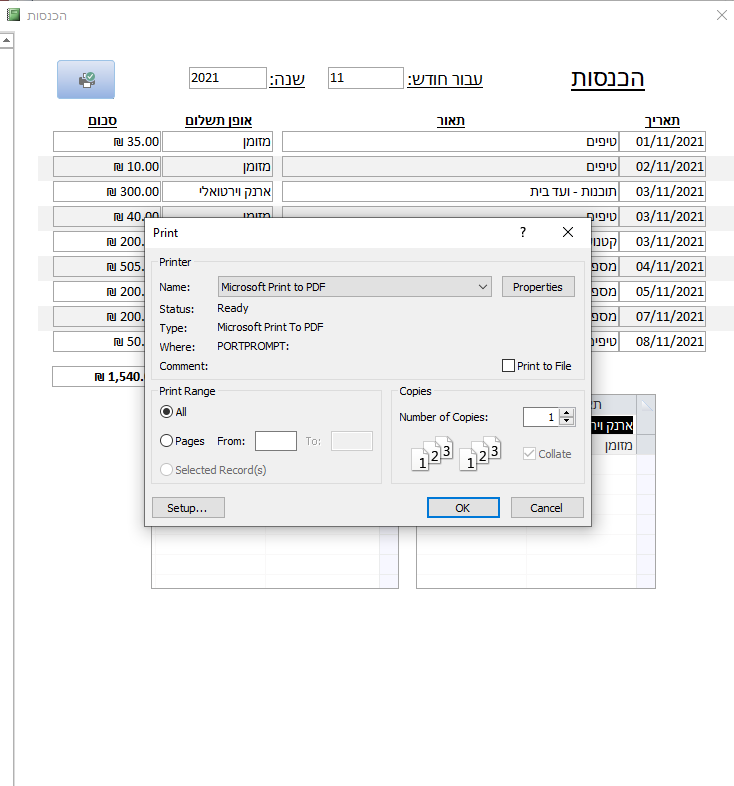Click date cell 01/11/2021
The width and height of the screenshot is (734, 786).
[662, 141]
